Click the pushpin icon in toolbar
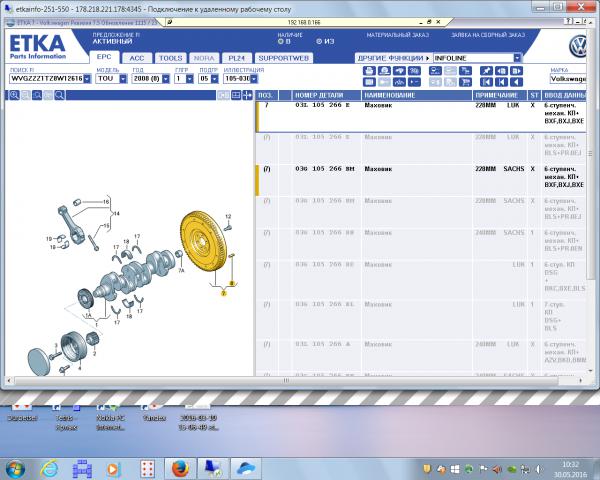 pyautogui.click(x=486, y=71)
